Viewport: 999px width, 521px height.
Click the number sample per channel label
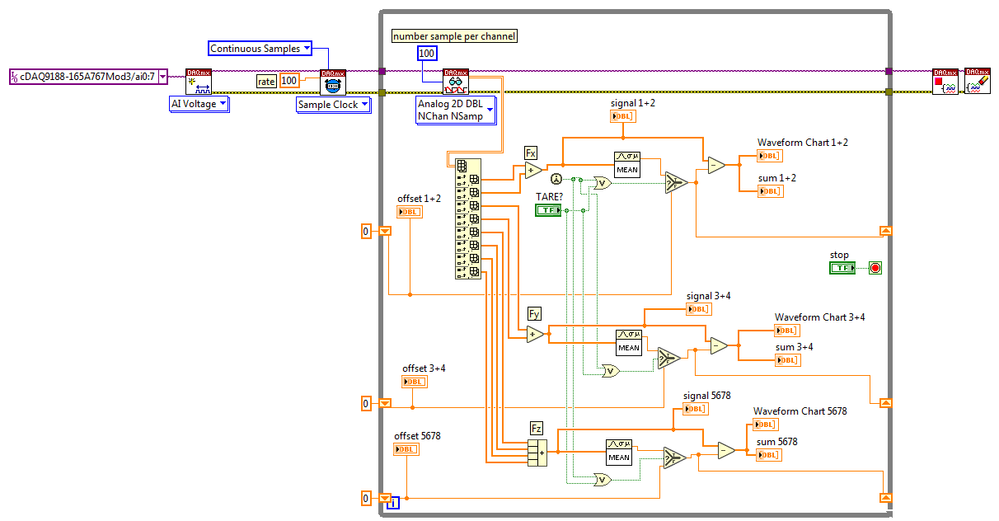click(454, 36)
